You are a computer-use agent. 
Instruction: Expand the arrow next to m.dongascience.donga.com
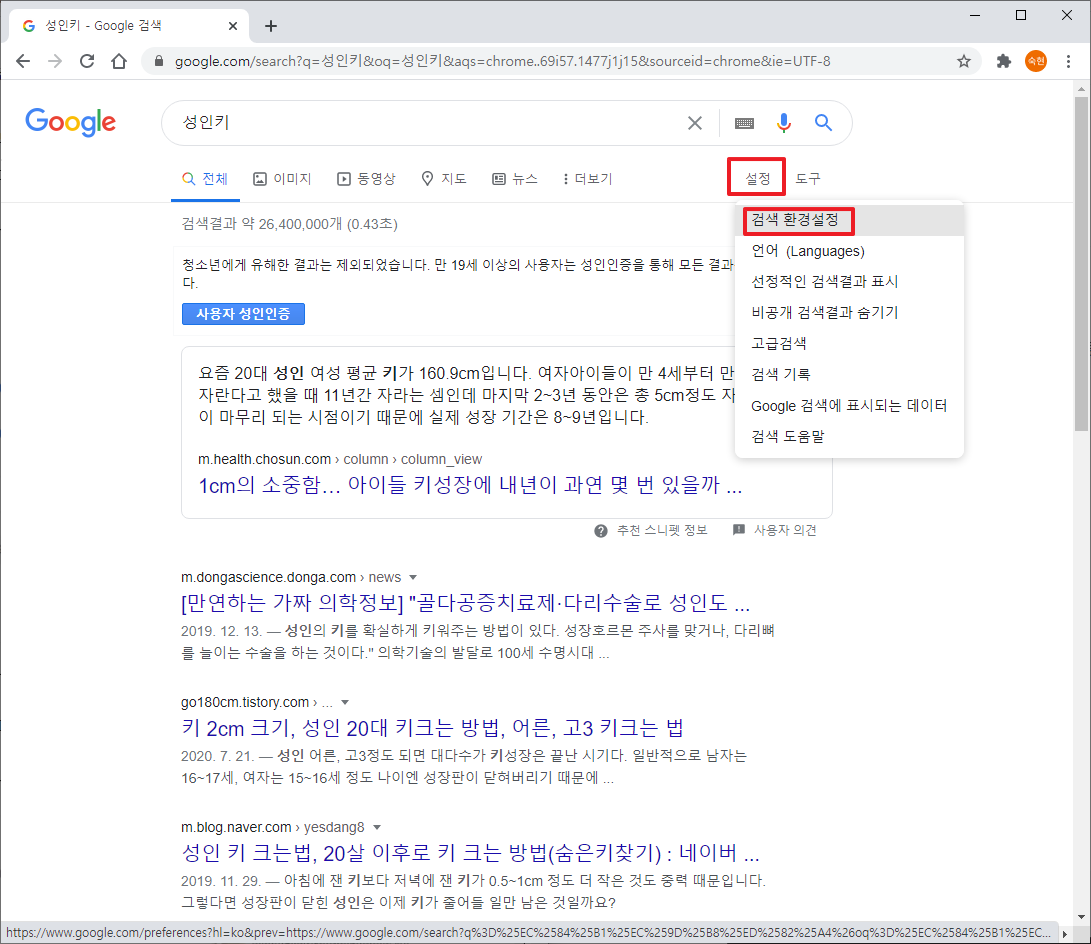point(413,577)
